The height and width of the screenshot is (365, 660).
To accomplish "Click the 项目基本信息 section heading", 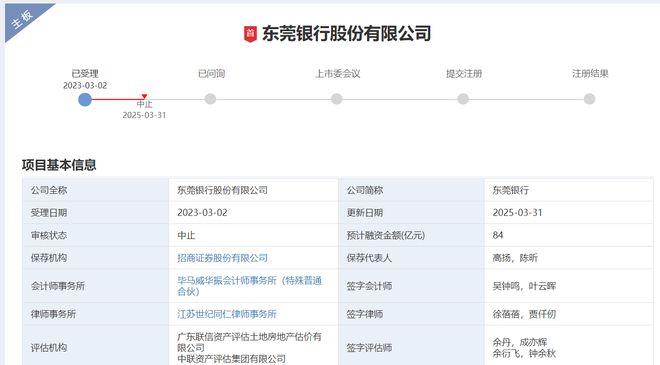I will 59,165.
